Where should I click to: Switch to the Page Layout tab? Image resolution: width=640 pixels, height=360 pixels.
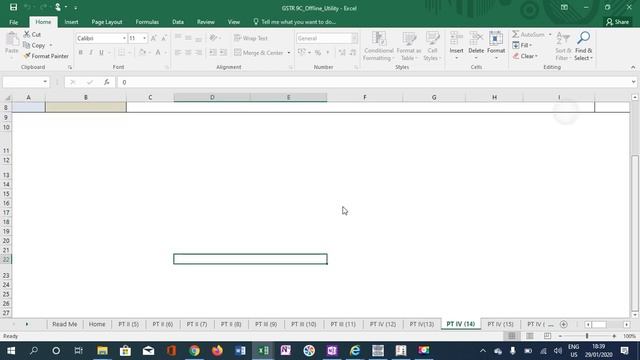107,22
